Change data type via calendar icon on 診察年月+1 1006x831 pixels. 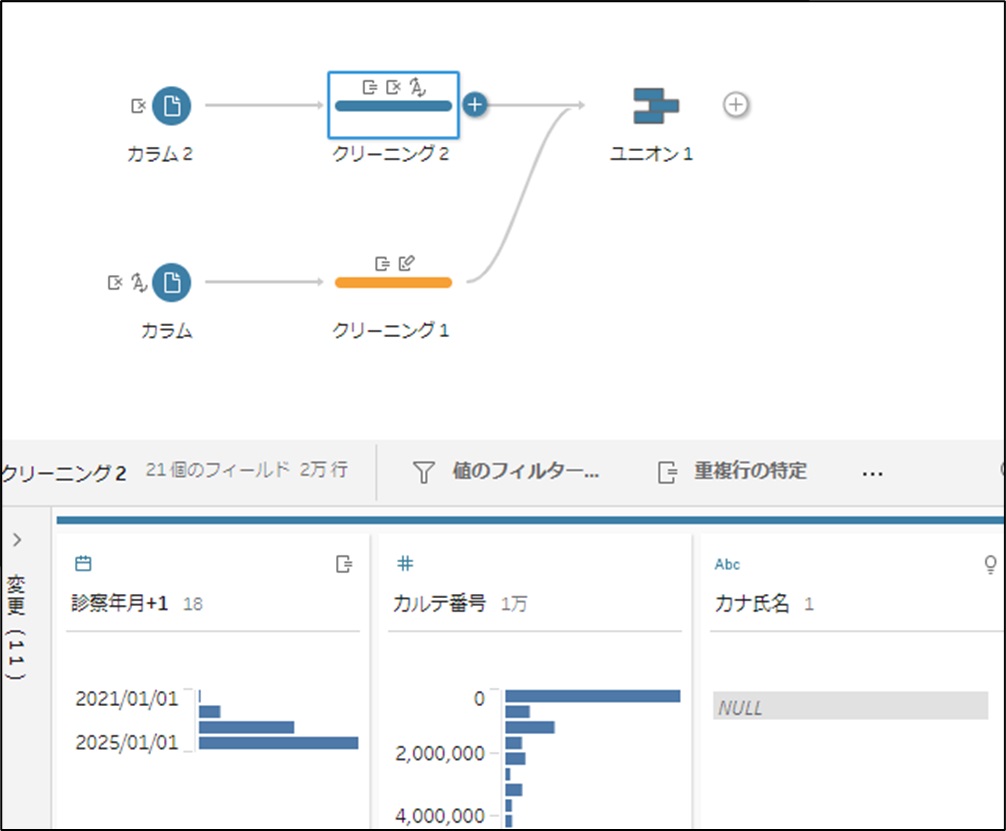[83, 565]
